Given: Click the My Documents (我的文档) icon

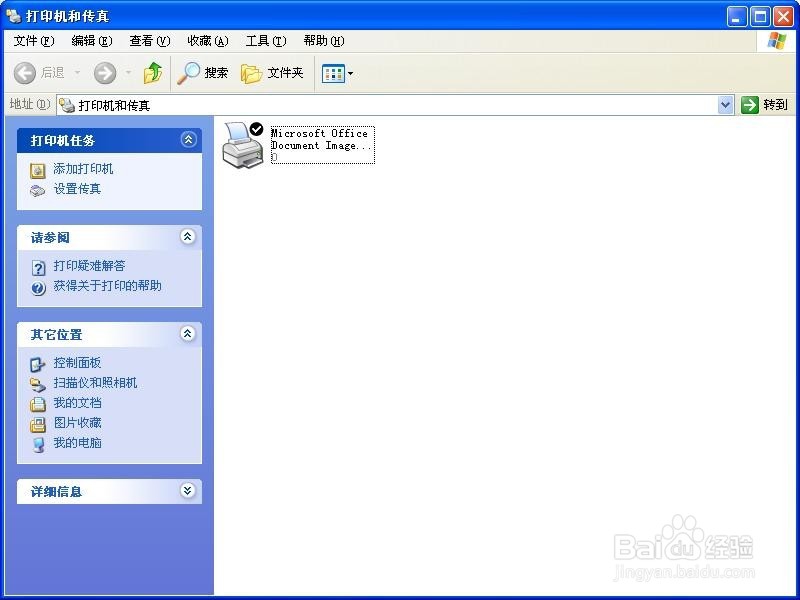Looking at the screenshot, I should point(38,404).
